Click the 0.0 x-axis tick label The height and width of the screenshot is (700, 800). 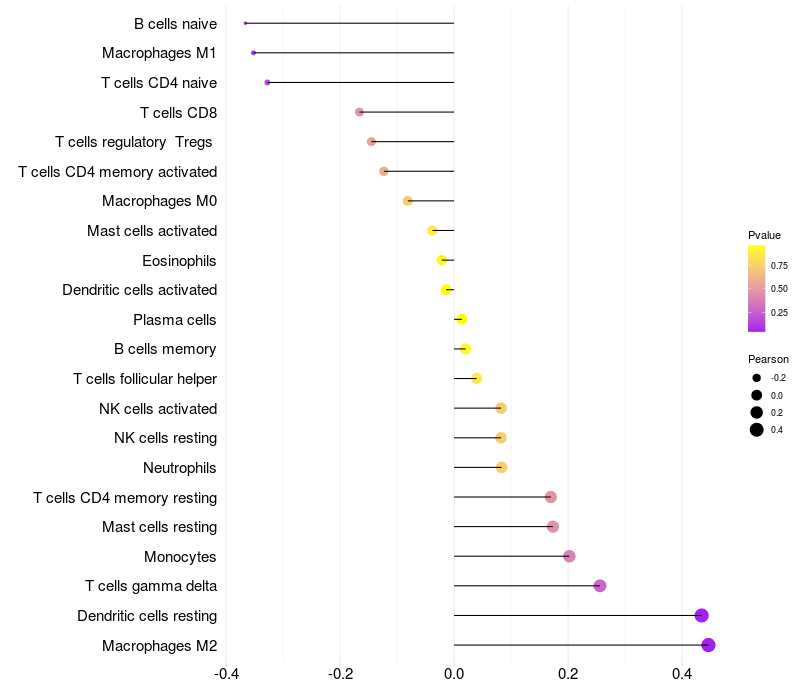[454, 674]
